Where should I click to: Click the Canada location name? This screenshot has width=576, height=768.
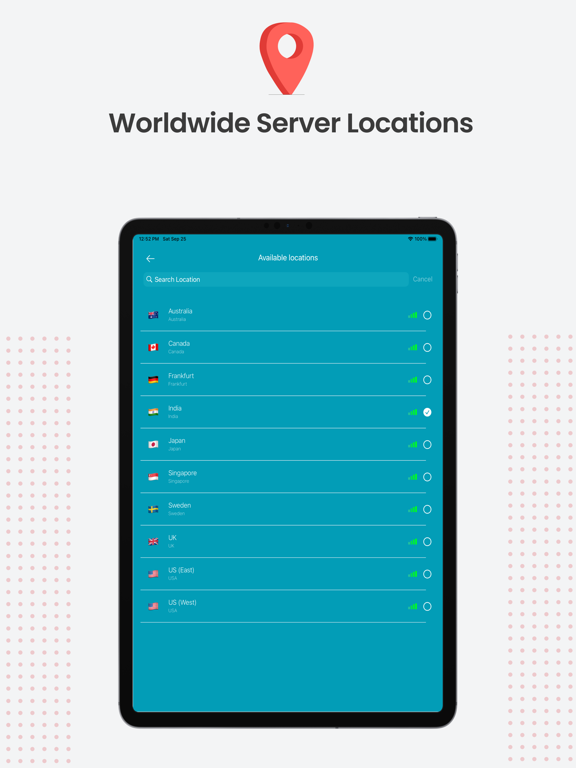point(179,343)
